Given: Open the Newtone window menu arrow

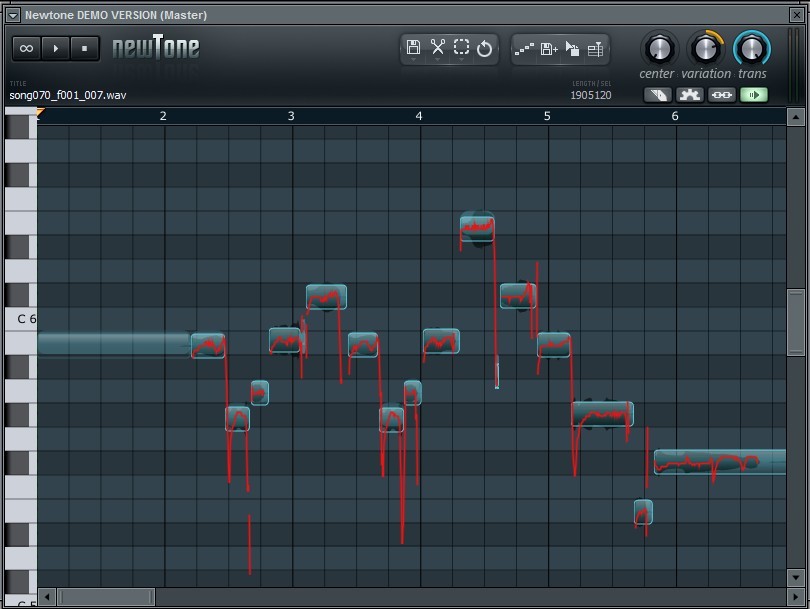Looking at the screenshot, I should (x=13, y=15).
